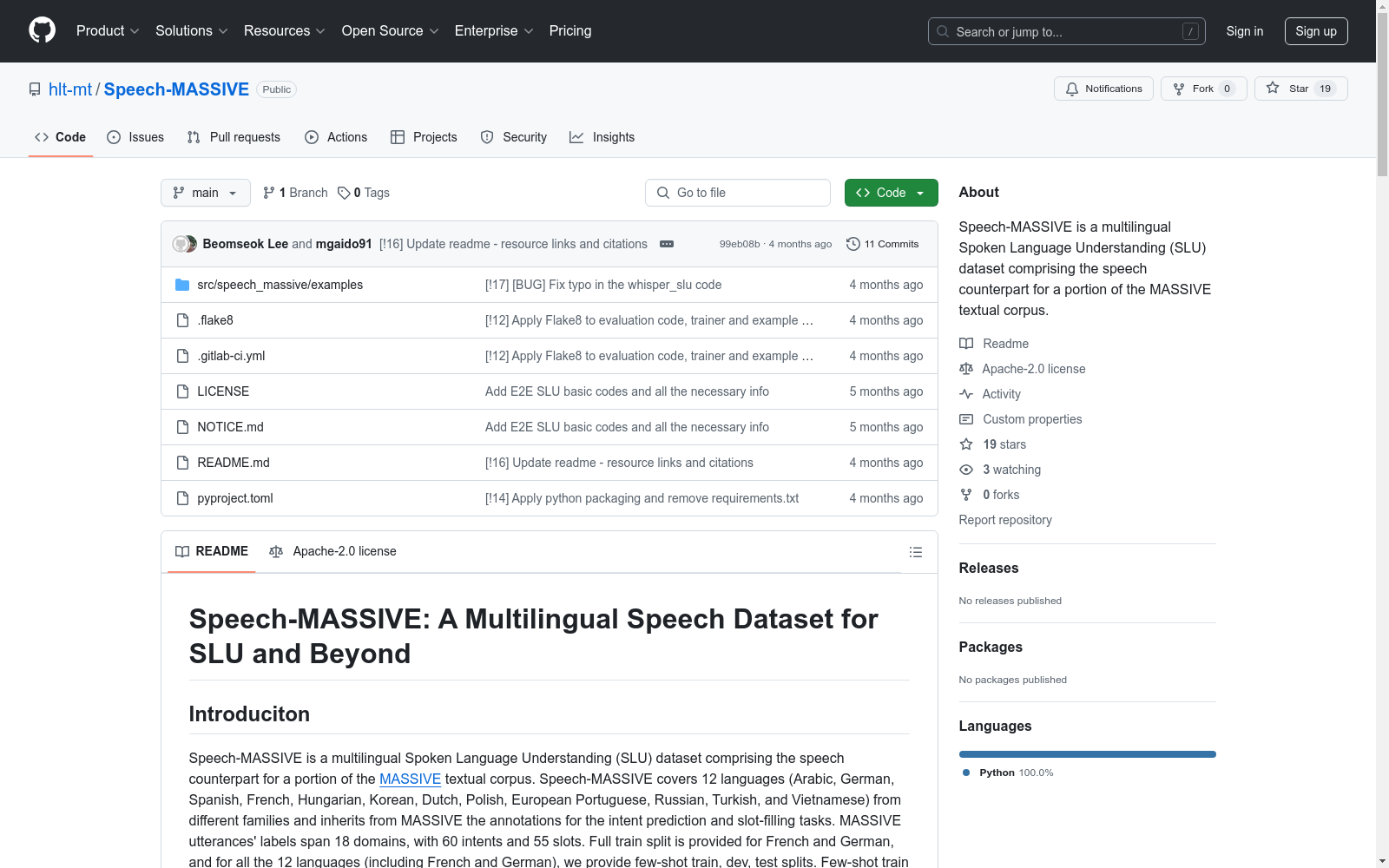
Task: Open the Code tab
Action: tap(61, 137)
